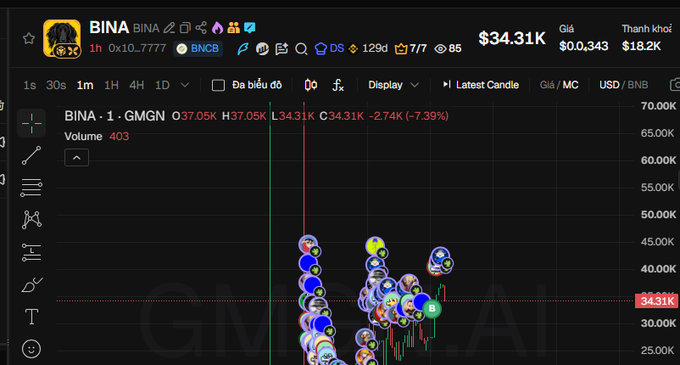Click the green B buy marker

tap(432, 309)
